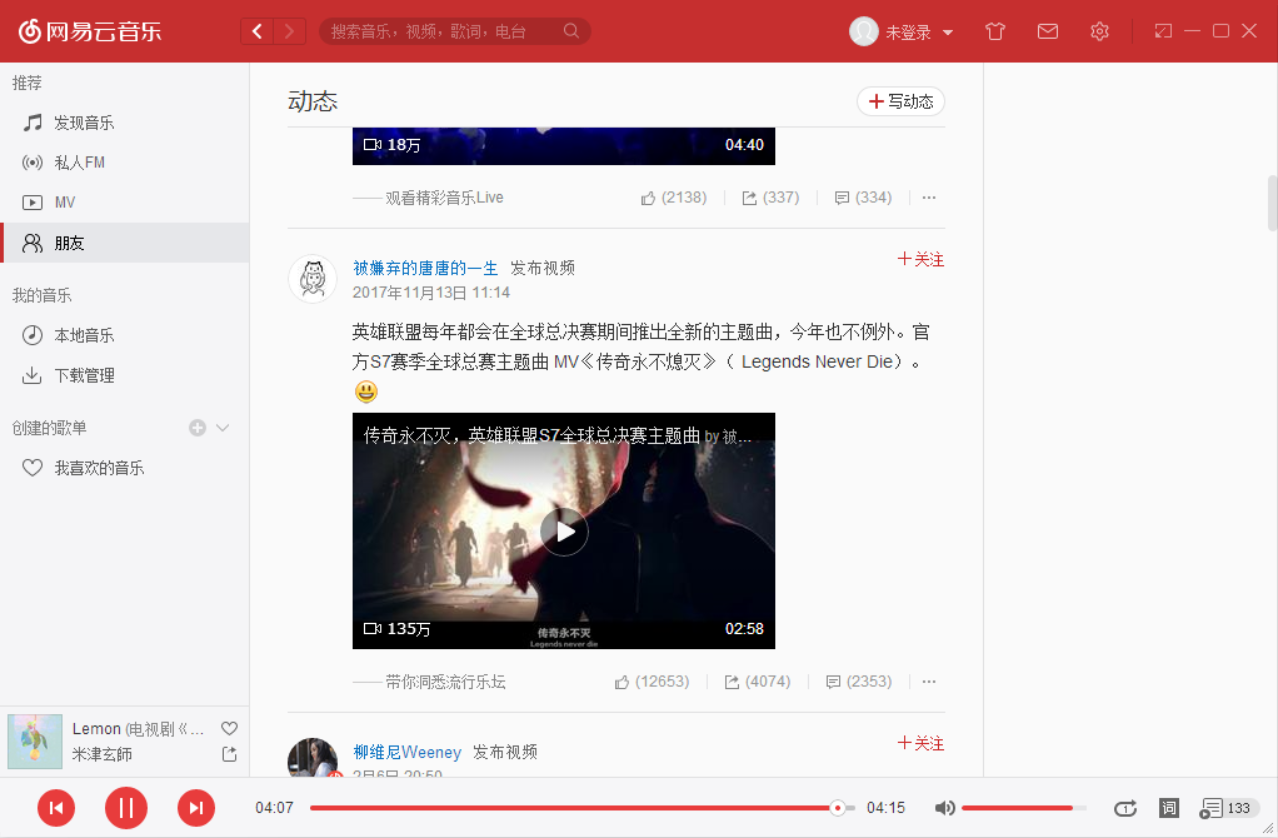Skip to previous track
Viewport: 1278px width, 838px height.
coord(56,808)
